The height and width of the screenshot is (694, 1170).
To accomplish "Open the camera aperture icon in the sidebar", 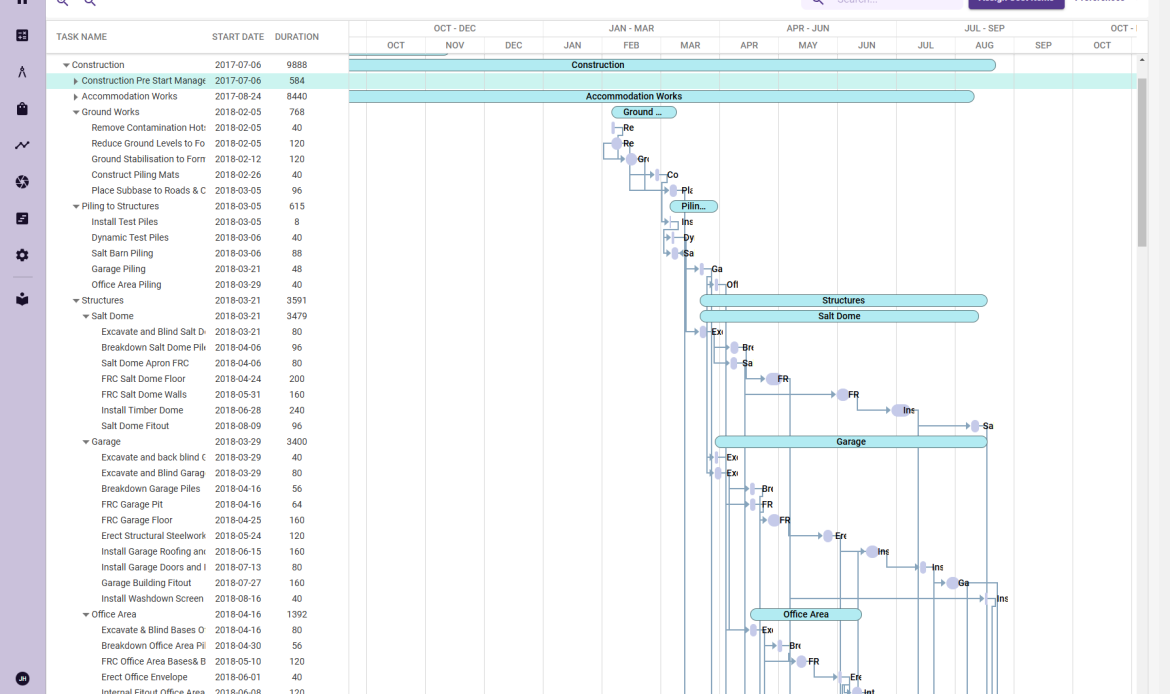I will (x=22, y=181).
